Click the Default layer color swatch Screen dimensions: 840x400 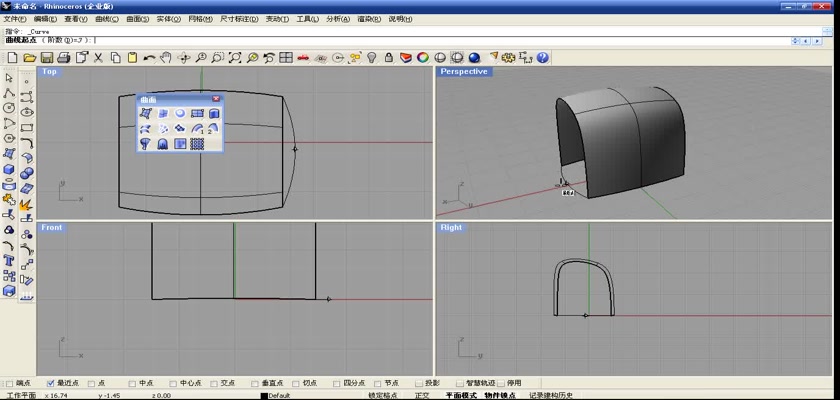(265, 395)
